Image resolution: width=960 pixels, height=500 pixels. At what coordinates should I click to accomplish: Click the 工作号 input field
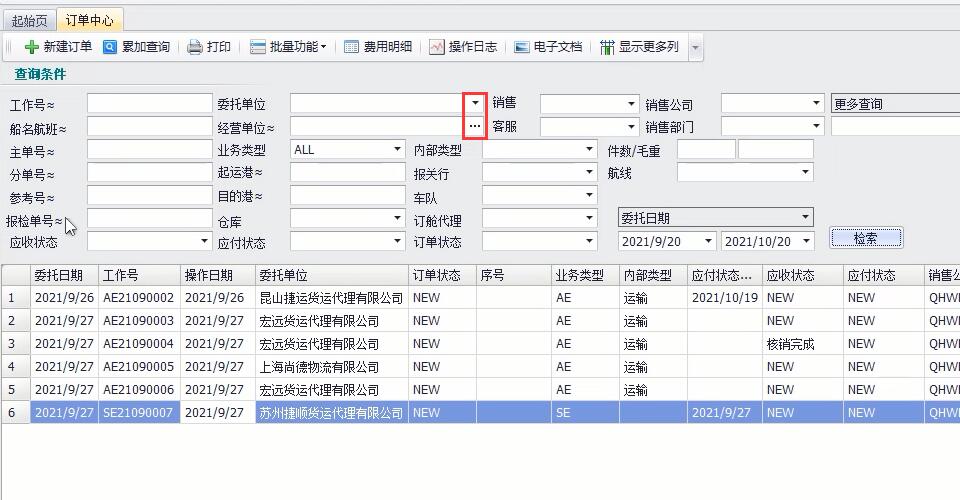click(135, 103)
